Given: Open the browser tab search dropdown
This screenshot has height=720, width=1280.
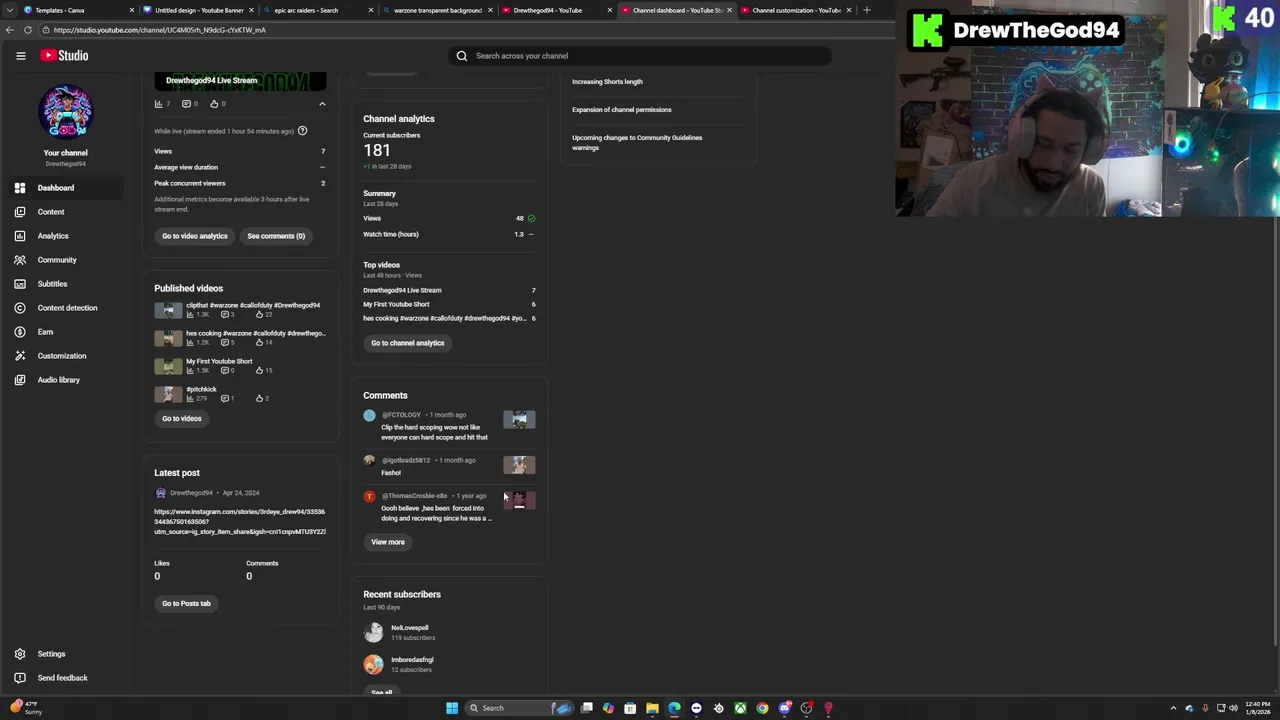Looking at the screenshot, I should (x=9, y=10).
